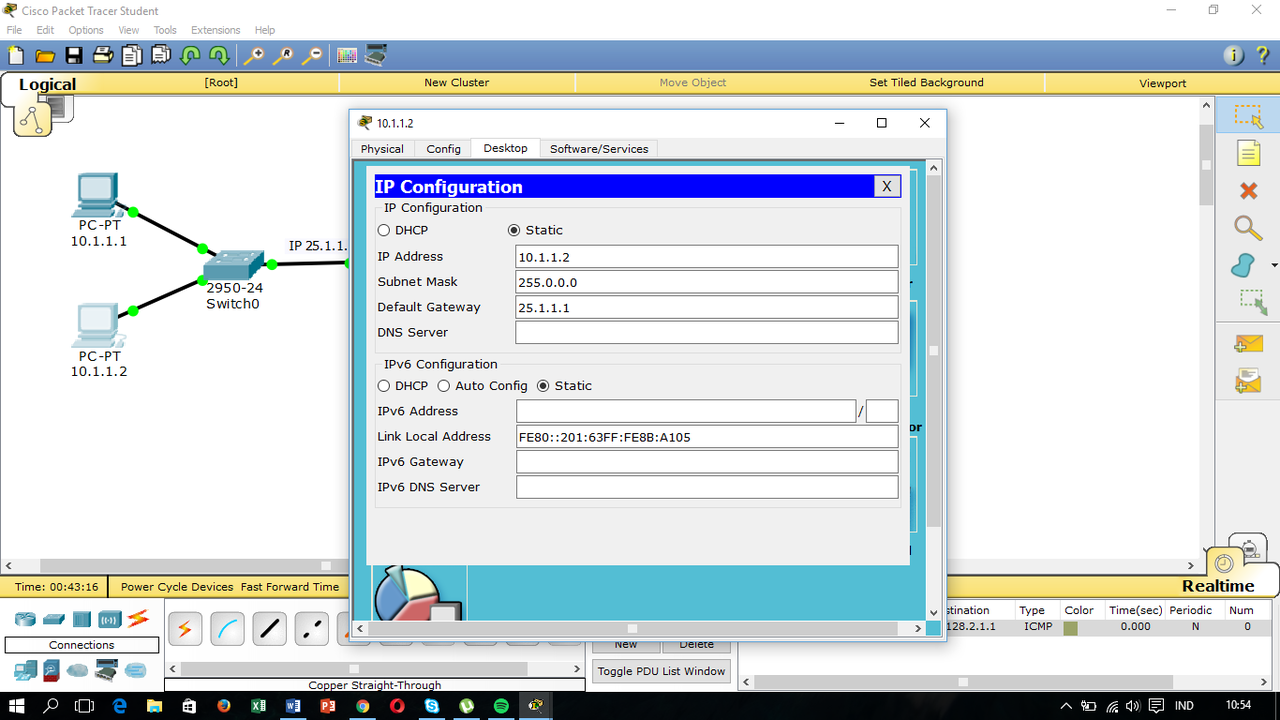Pick the Copper Straight-Through cable
Screen dimensions: 1280x720
point(269,629)
